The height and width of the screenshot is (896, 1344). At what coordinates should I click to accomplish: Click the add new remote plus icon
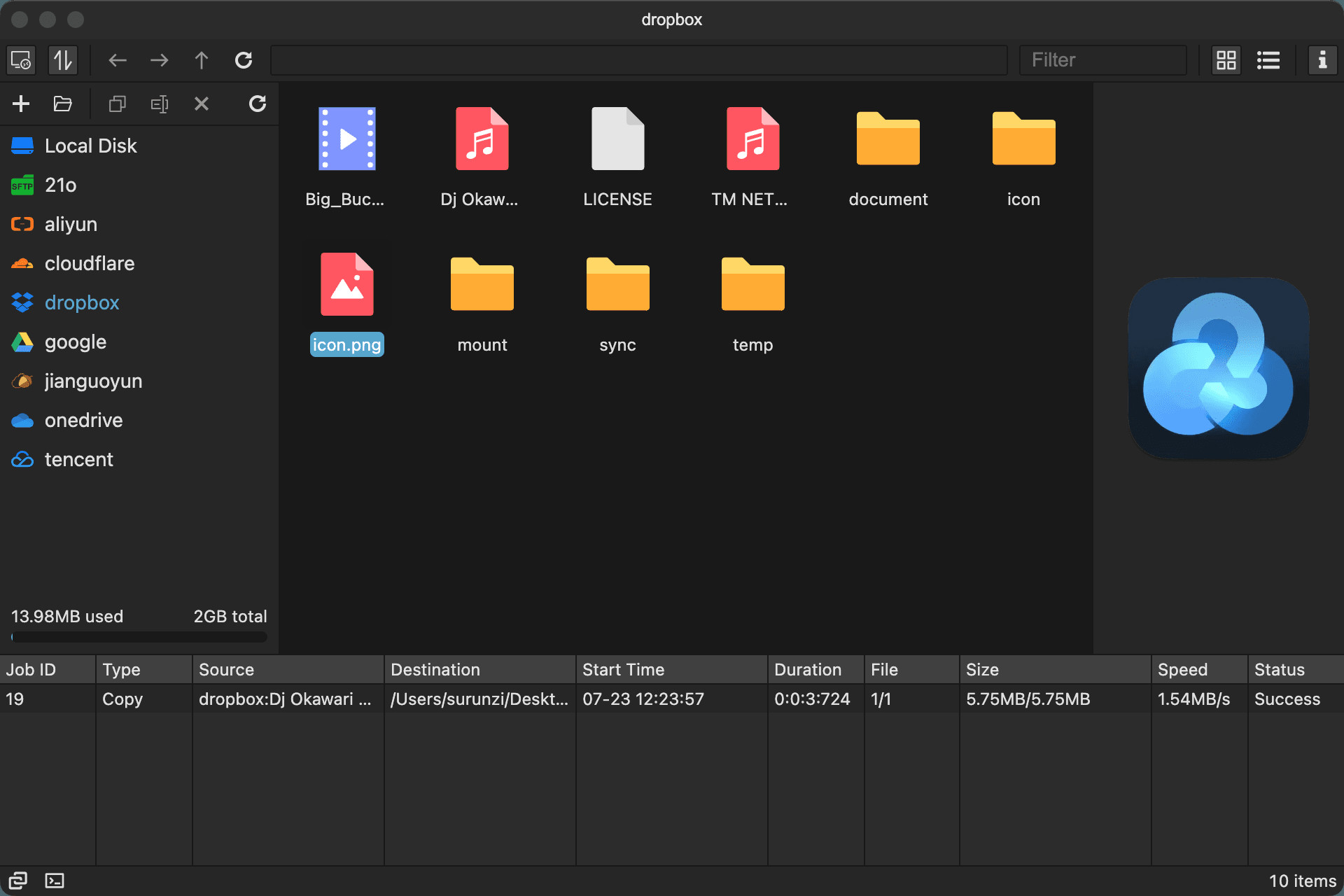click(x=21, y=104)
